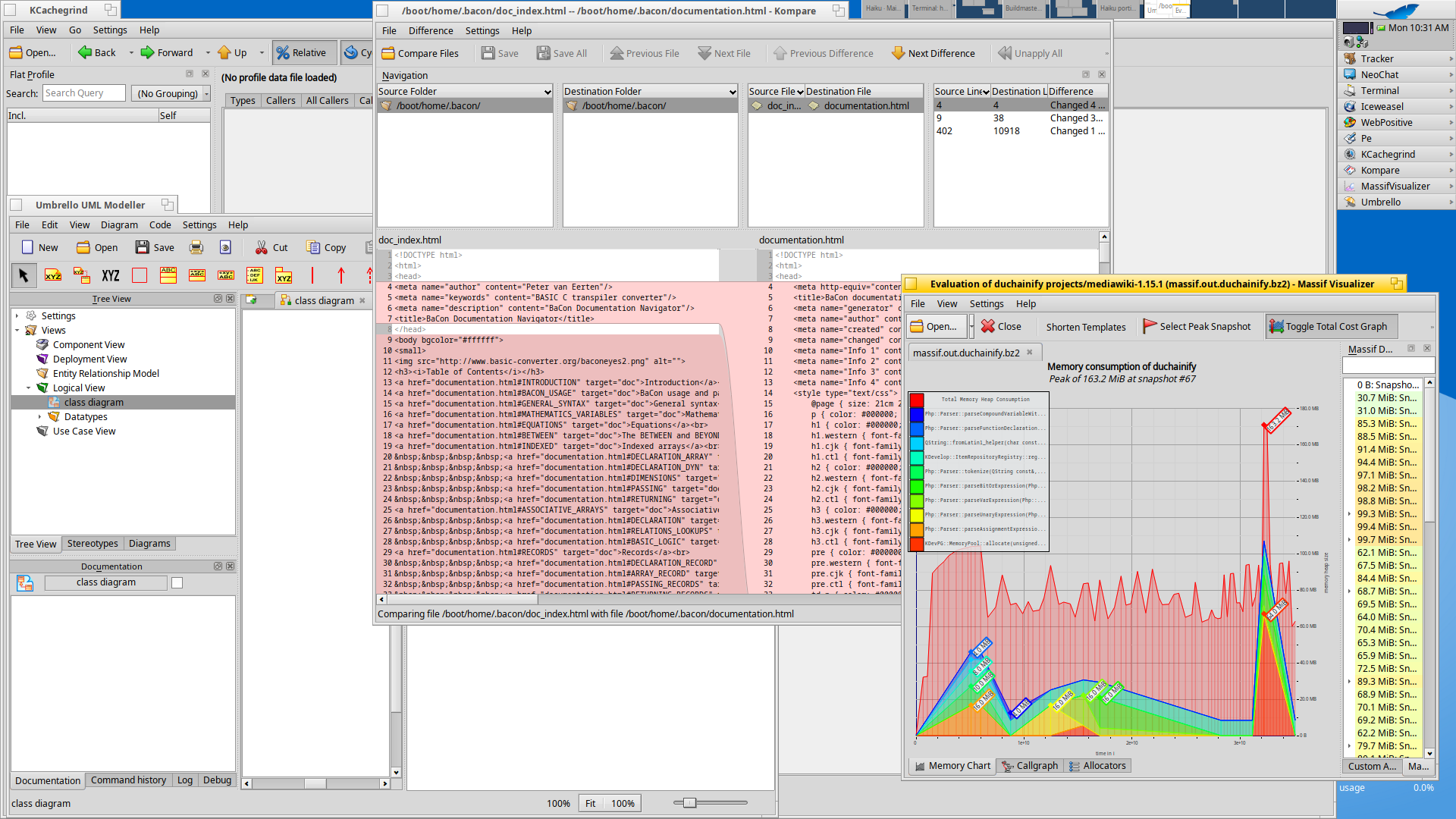Select the Class tool icon
This screenshot has height=819, width=1456.
point(168,275)
